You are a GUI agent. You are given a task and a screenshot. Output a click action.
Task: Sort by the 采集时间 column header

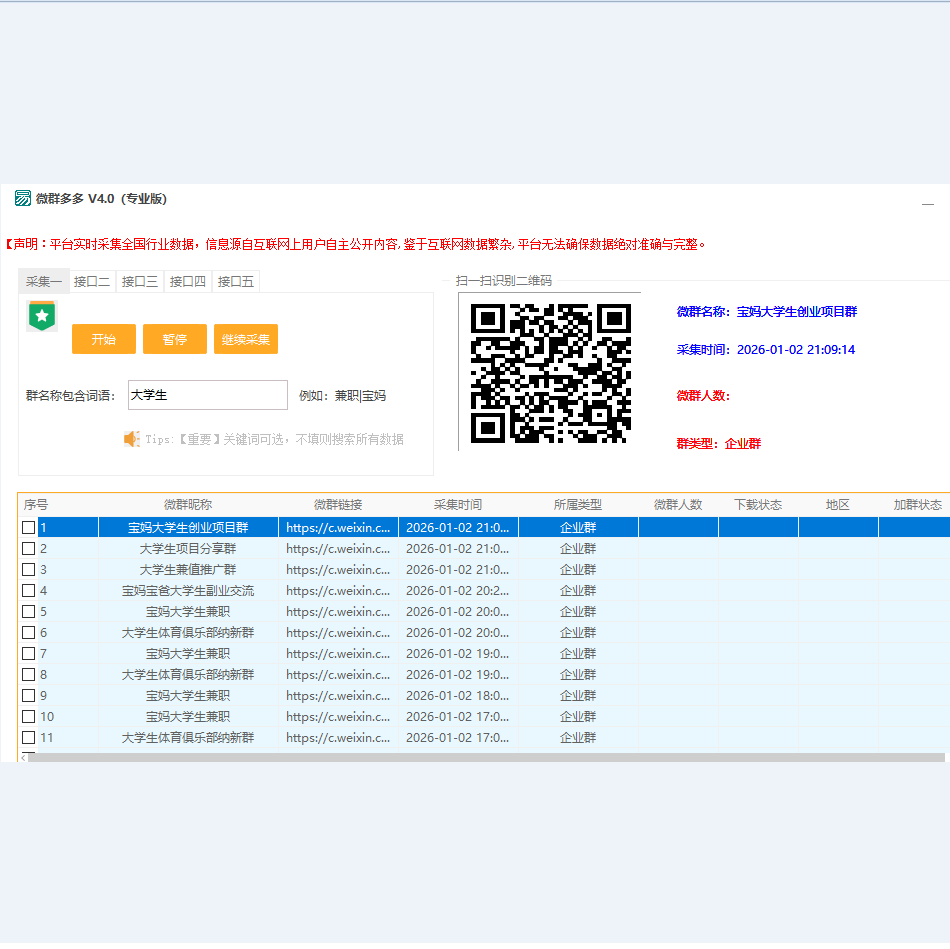(x=458, y=505)
